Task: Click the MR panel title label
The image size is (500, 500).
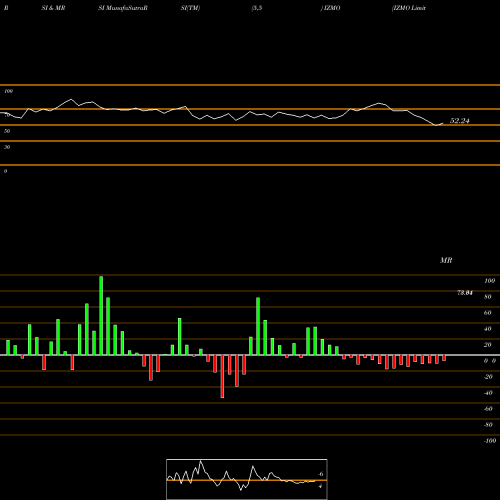Action: [x=446, y=260]
